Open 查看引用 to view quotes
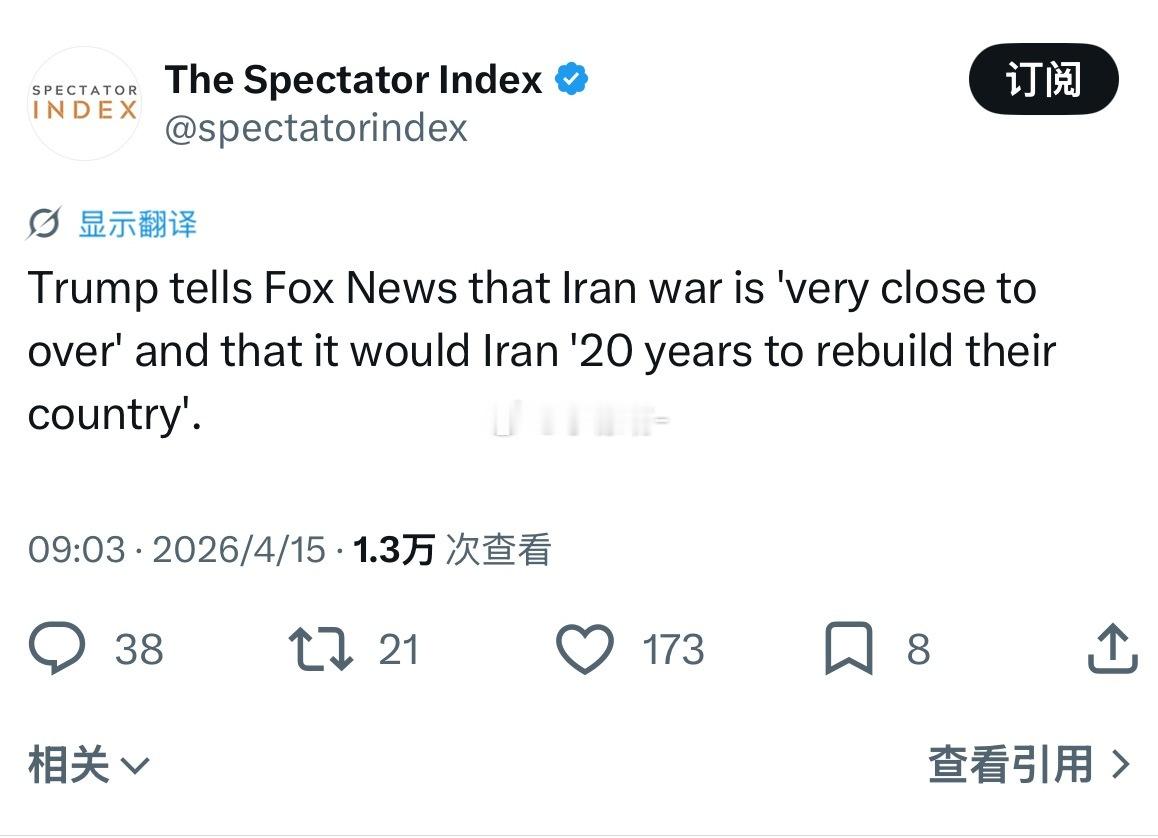Screen dimensions: 1158x838 tap(1029, 766)
